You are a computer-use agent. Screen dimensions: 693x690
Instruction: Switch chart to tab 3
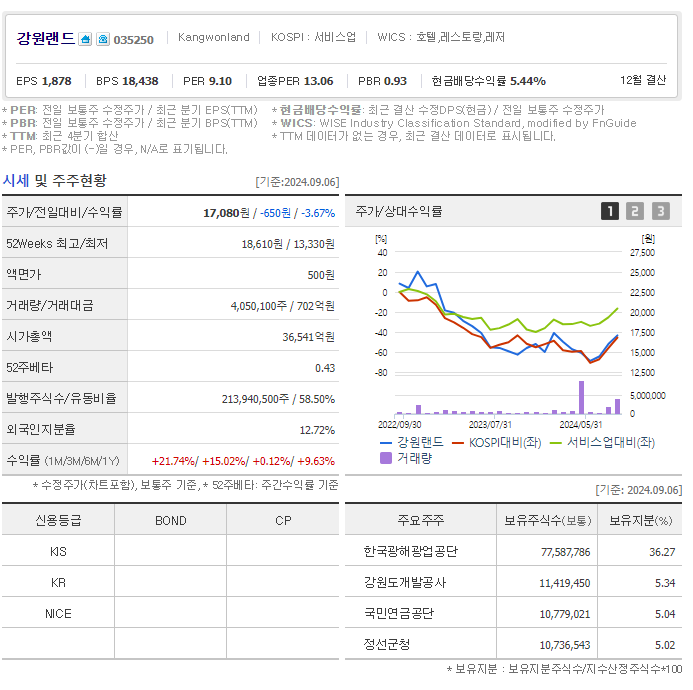click(661, 211)
